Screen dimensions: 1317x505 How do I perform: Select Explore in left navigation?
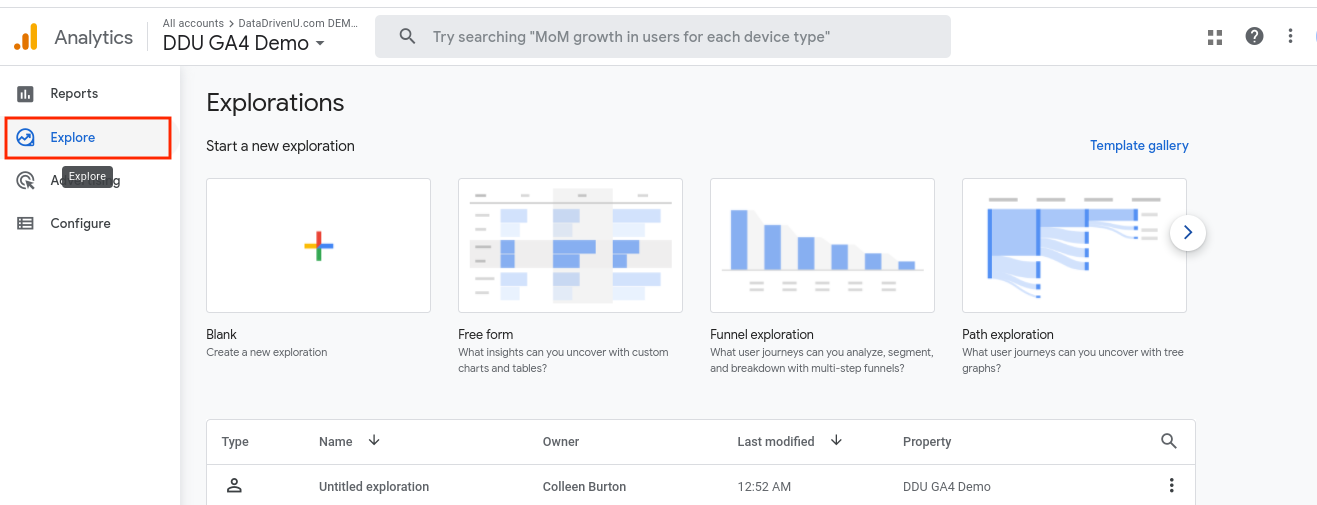pos(73,138)
